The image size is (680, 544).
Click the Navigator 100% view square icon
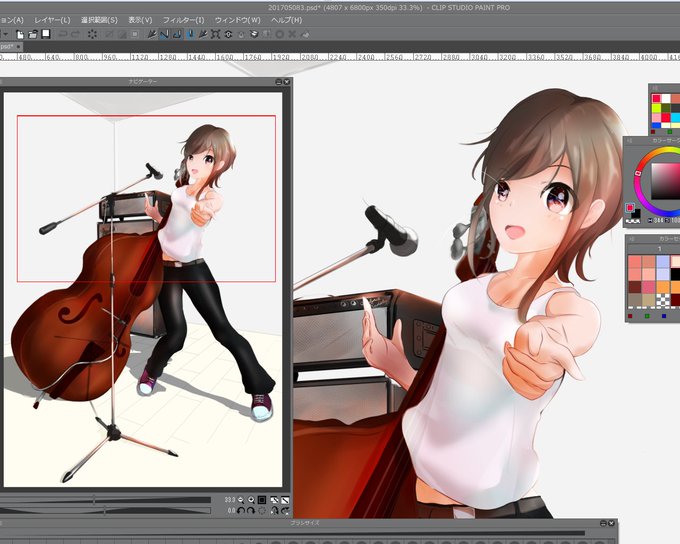(262, 500)
